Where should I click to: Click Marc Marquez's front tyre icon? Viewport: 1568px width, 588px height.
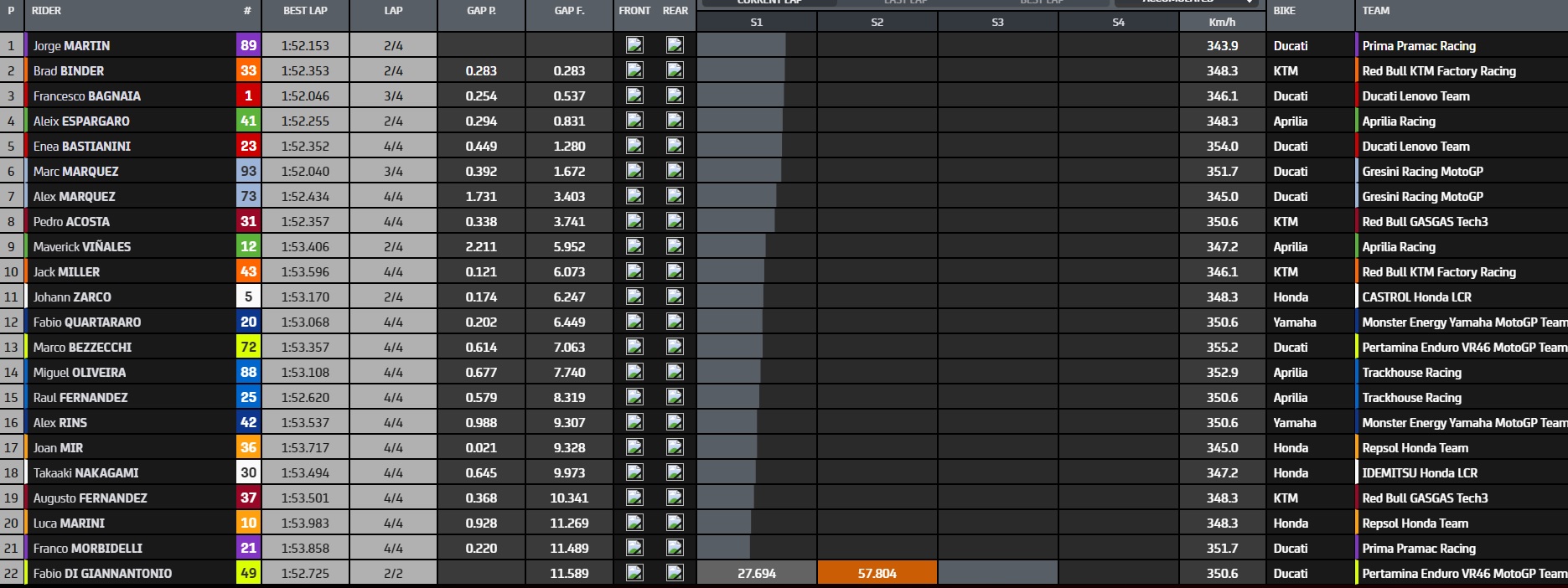(634, 171)
